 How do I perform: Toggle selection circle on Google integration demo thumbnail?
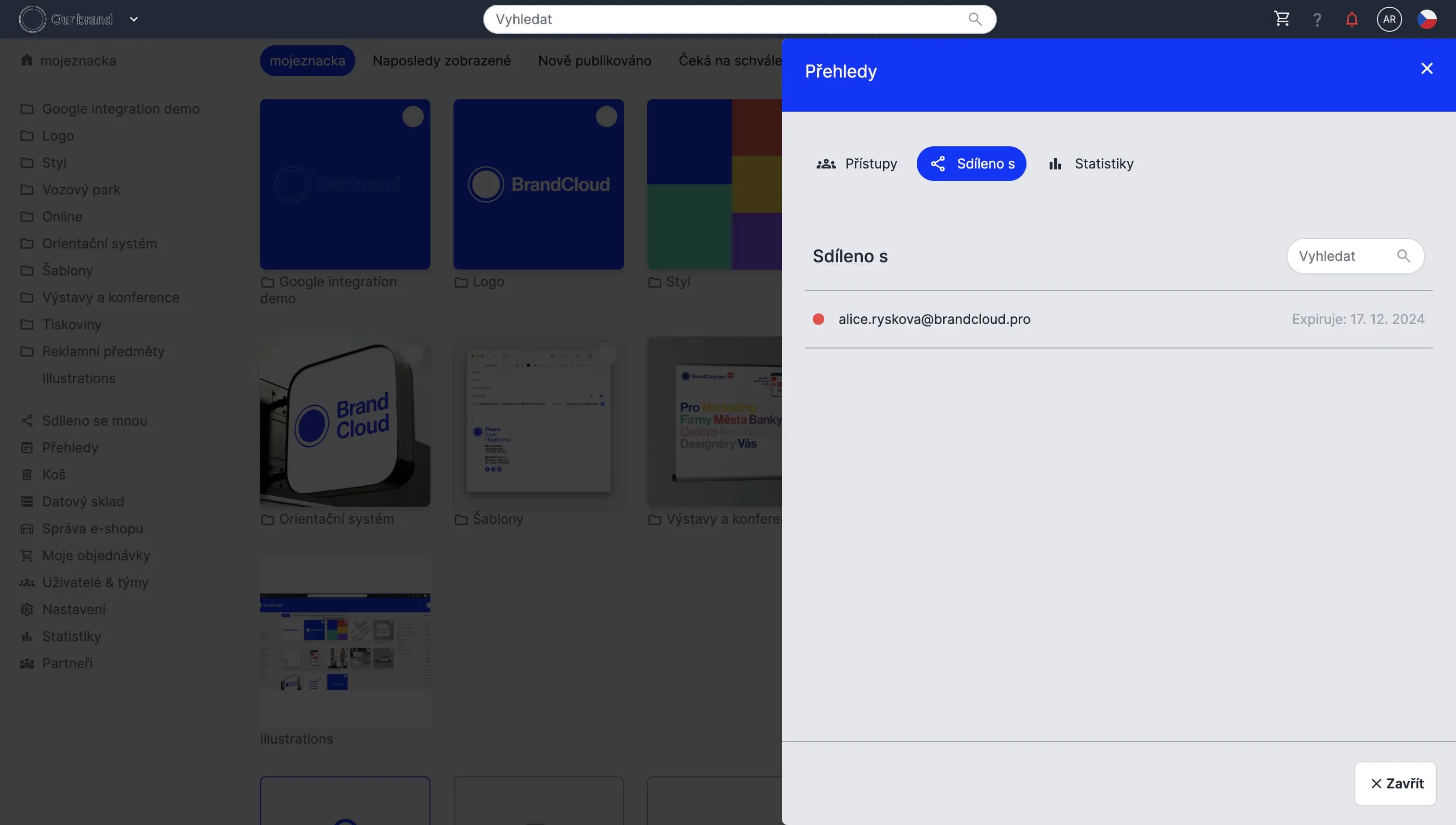[413, 117]
